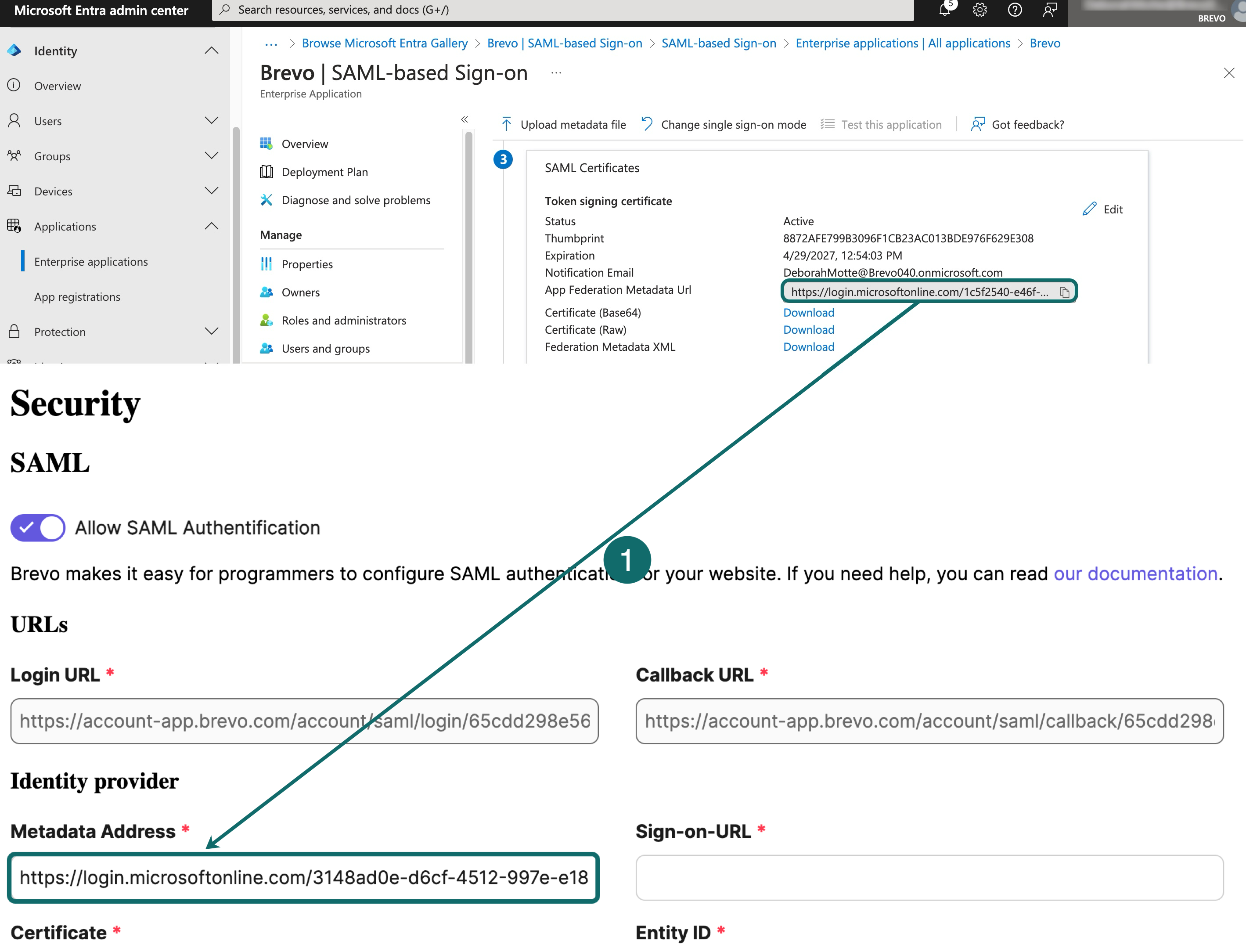Screen dimensions: 1246x952
Task: Select Owners under Manage
Action: tap(300, 292)
